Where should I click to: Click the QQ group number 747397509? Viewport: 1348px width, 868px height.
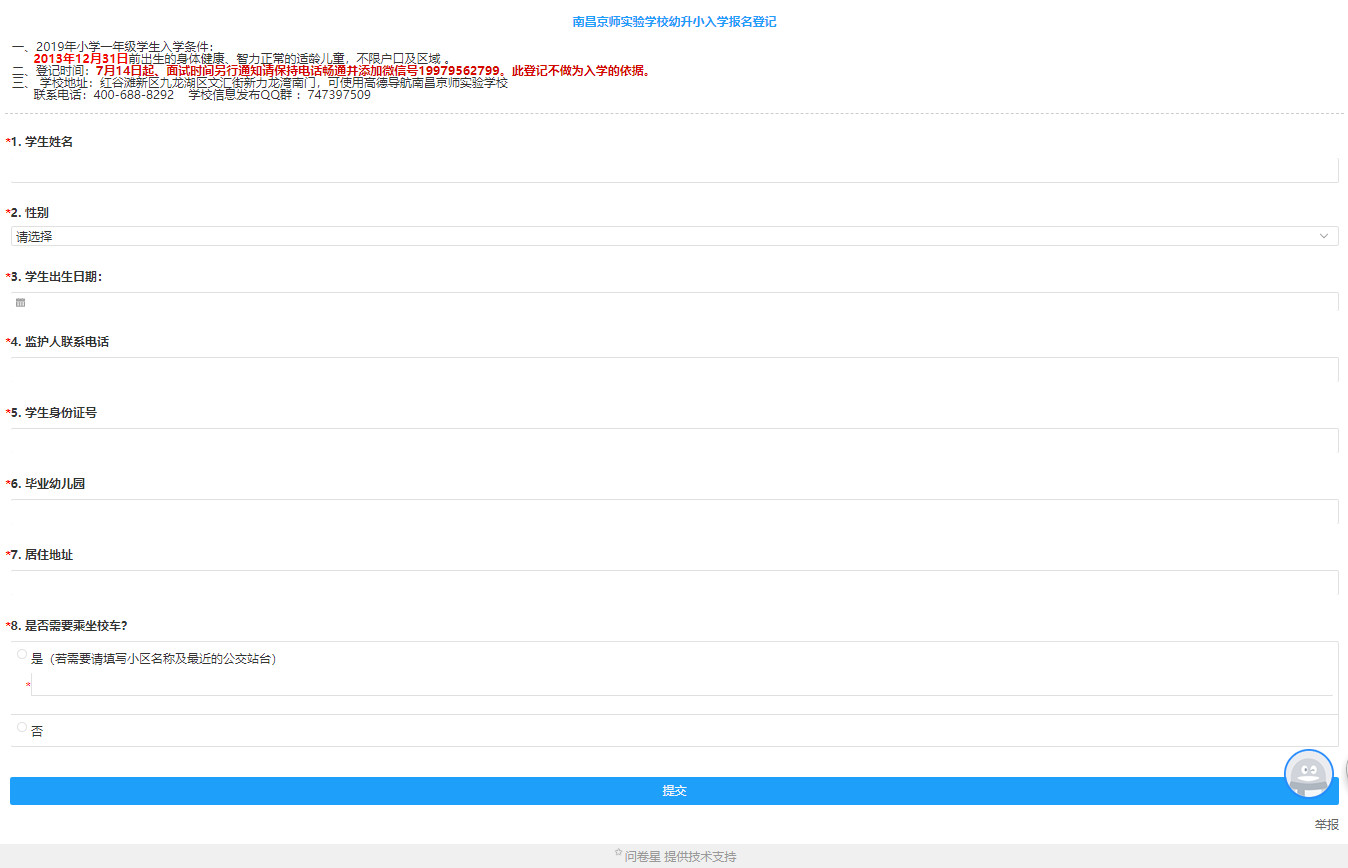tap(339, 95)
